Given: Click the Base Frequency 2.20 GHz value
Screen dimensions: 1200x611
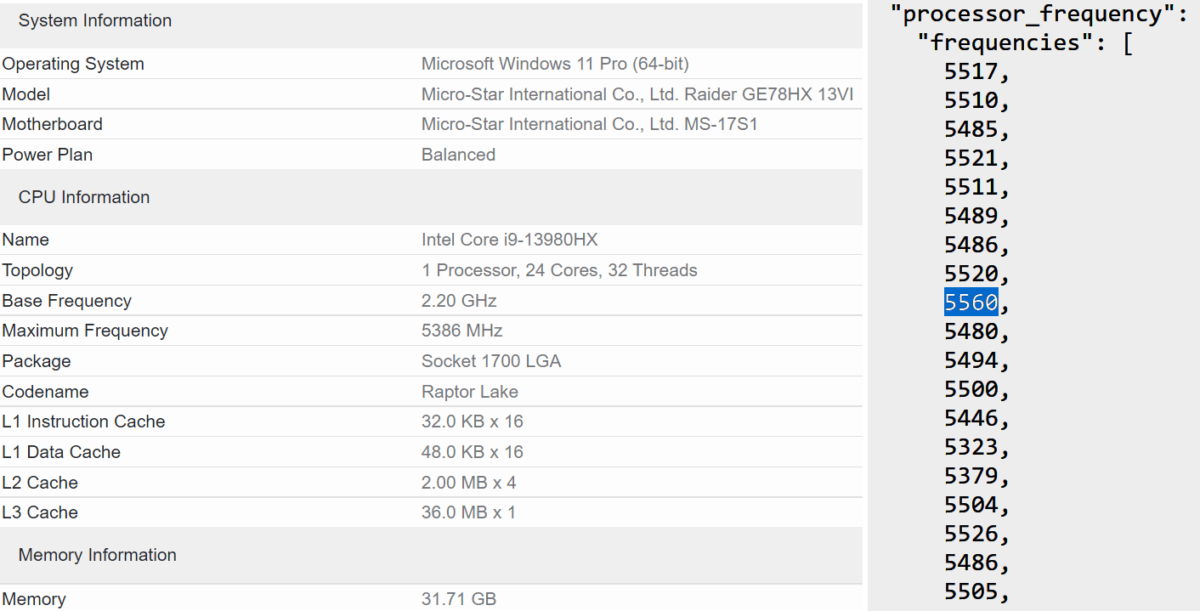Looking at the screenshot, I should tap(459, 301).
